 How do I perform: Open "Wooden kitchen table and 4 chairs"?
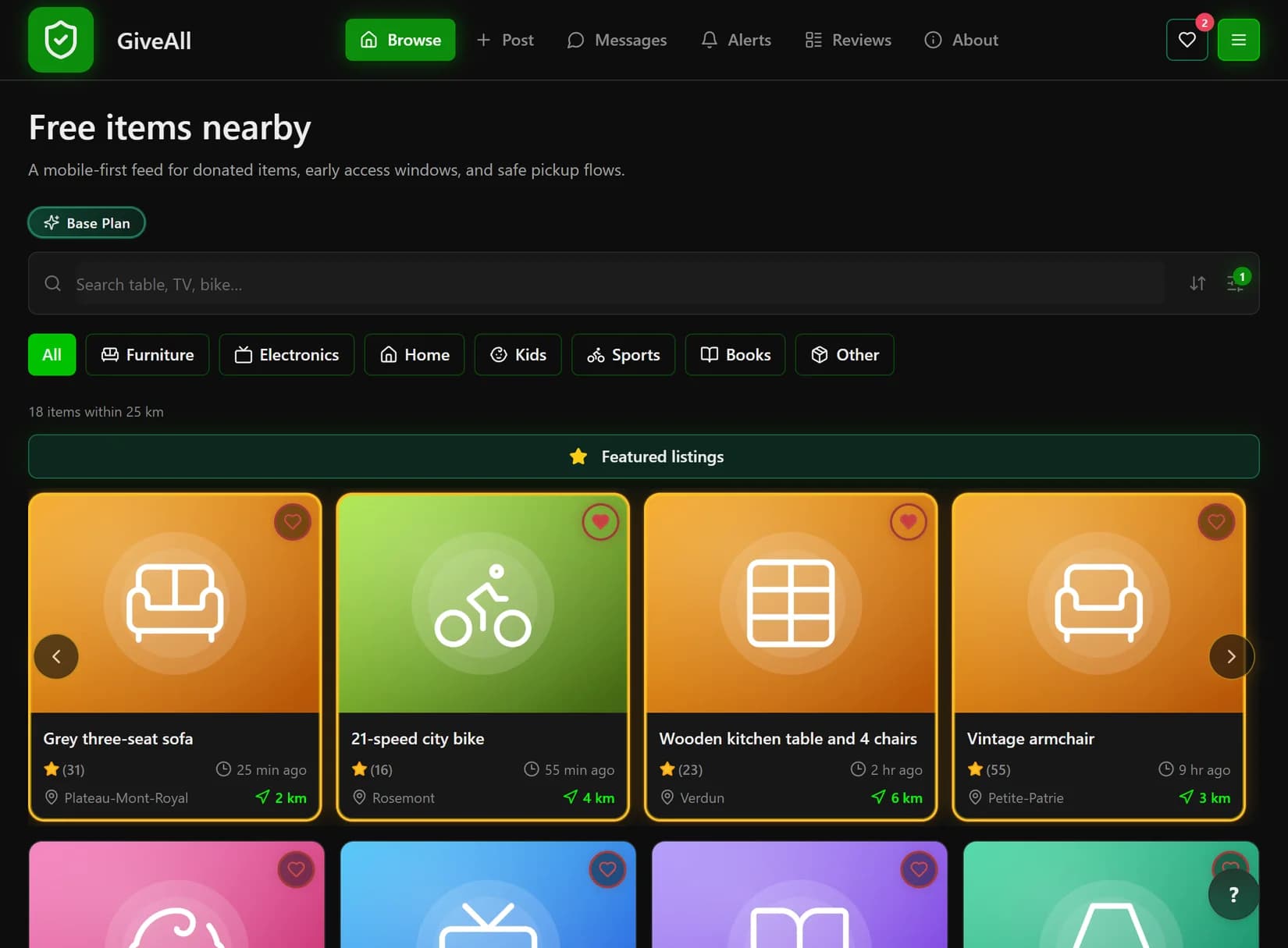788,738
